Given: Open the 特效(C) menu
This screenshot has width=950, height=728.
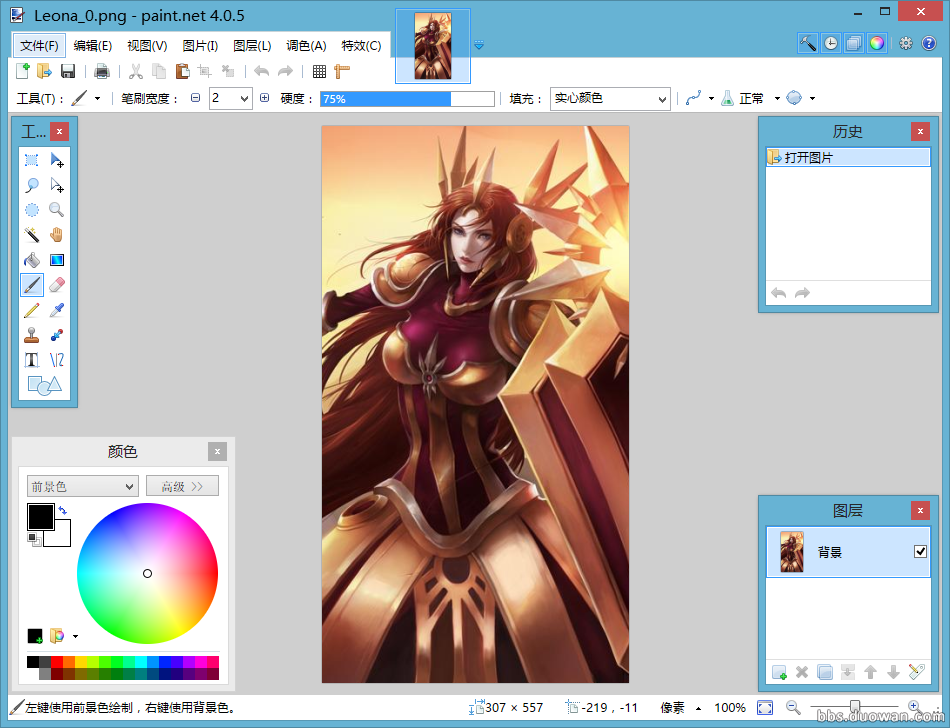Looking at the screenshot, I should (361, 46).
